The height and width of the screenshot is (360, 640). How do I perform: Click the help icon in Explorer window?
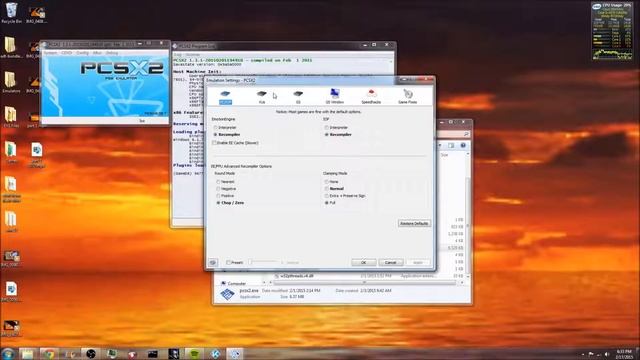(x=463, y=145)
